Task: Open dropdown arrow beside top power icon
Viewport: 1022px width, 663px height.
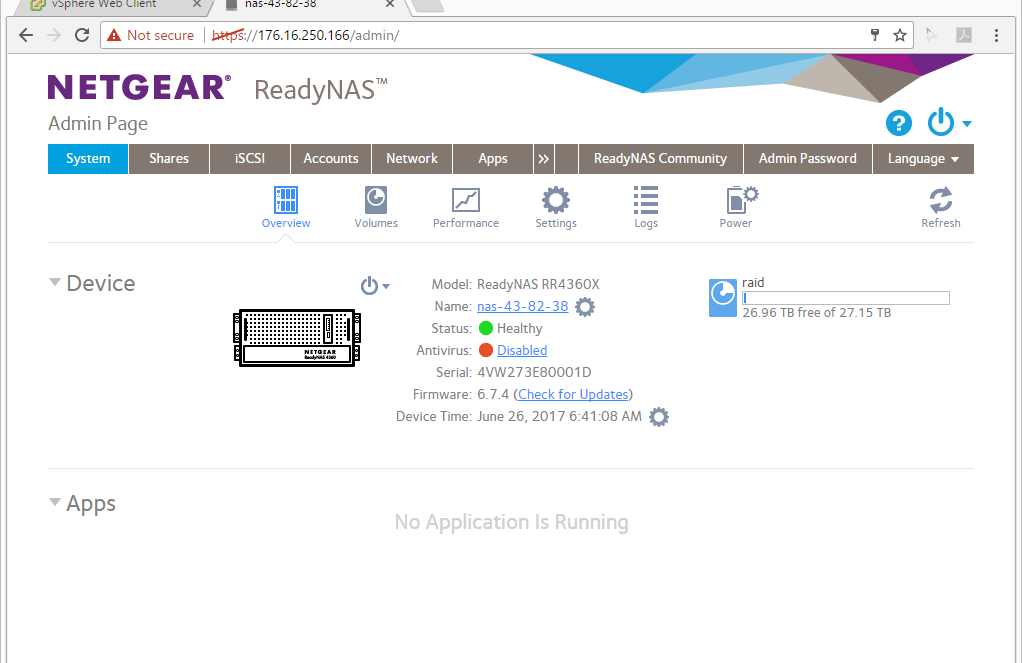Action: pyautogui.click(x=967, y=123)
